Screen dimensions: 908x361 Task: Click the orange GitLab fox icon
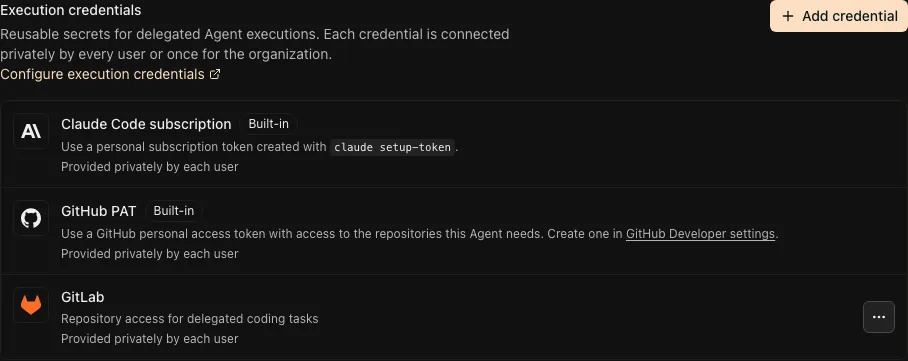[31, 305]
